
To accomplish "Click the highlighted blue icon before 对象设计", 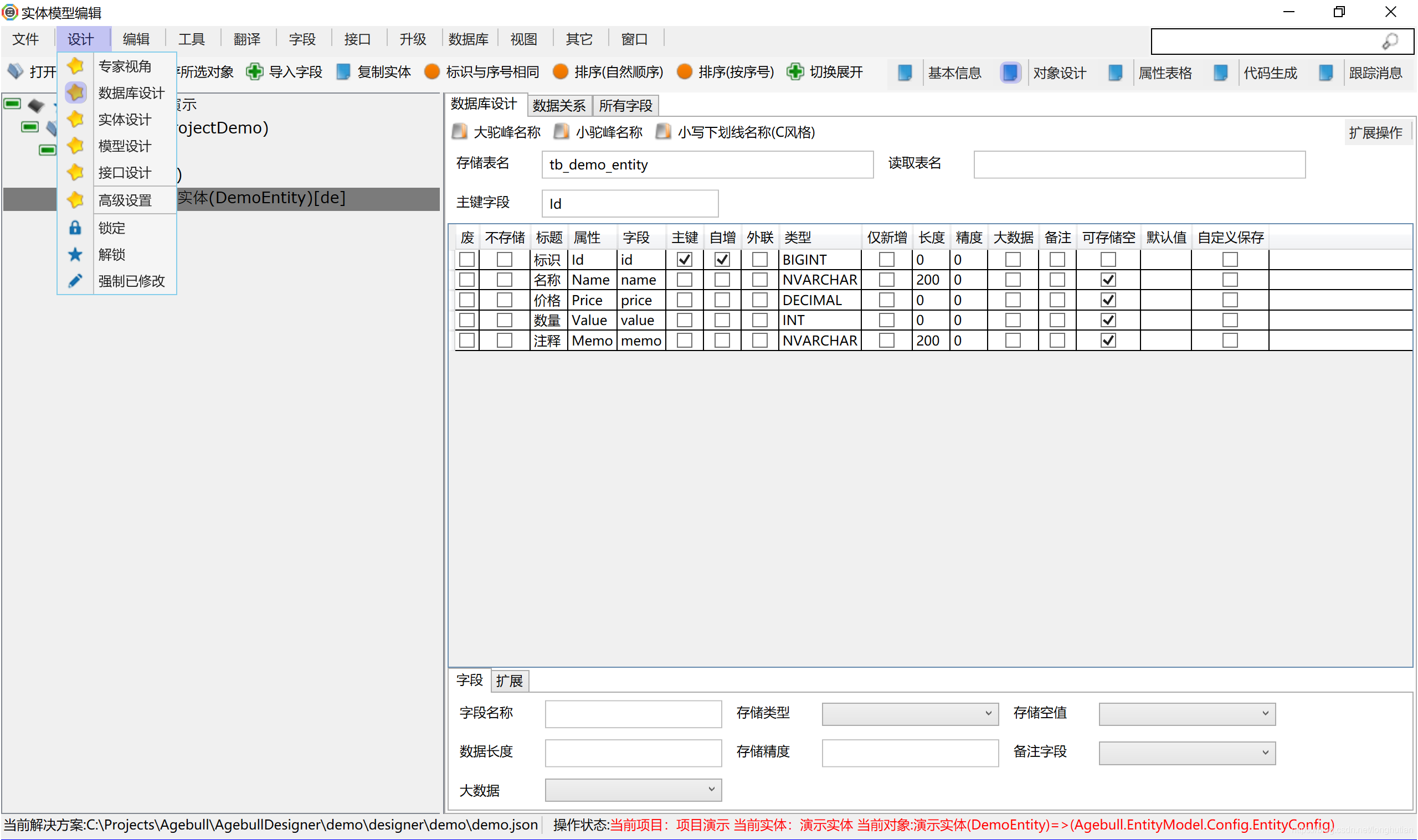I will (x=1010, y=73).
